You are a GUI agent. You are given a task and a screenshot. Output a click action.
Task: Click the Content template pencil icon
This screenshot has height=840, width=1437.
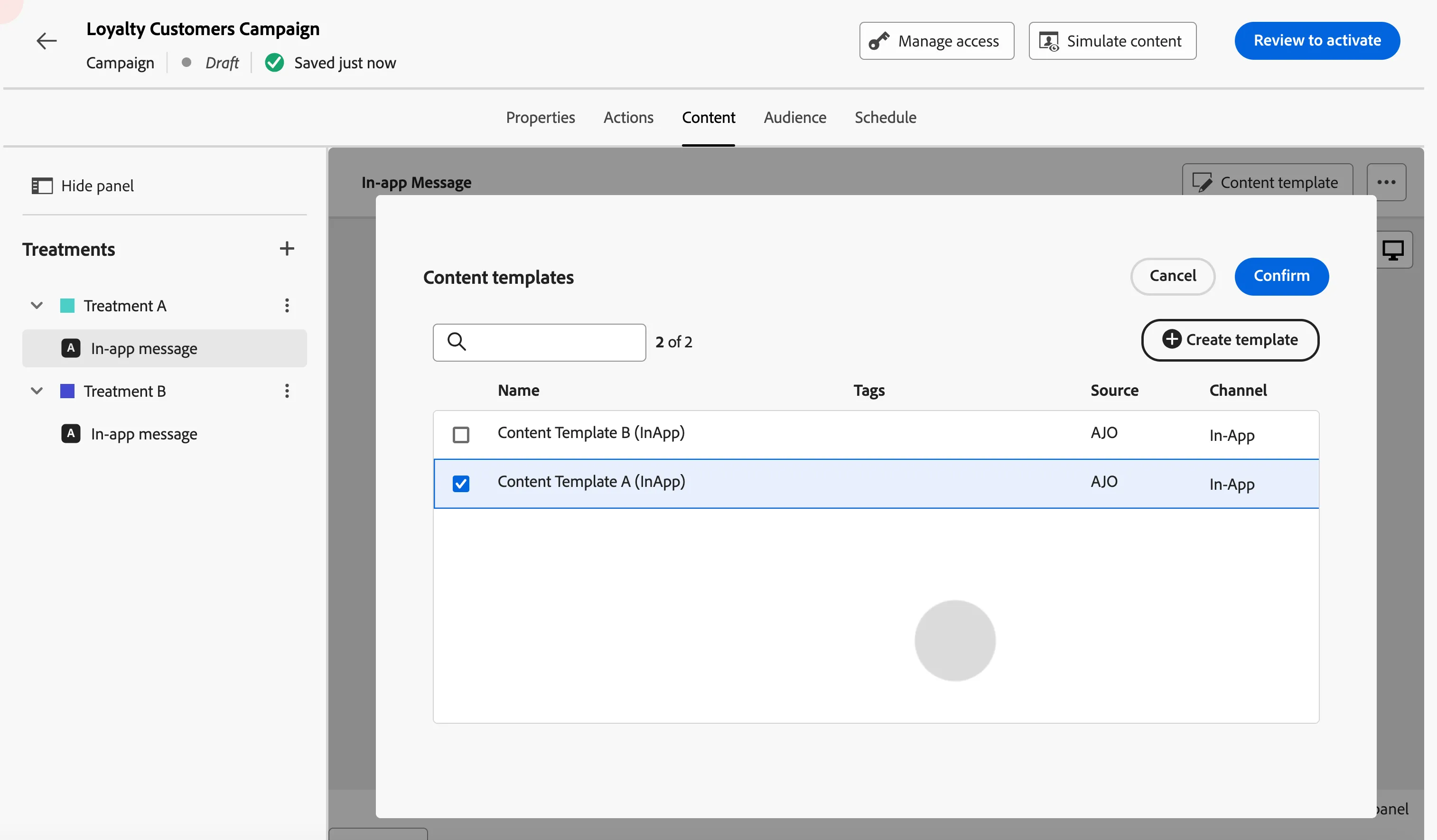1202,183
